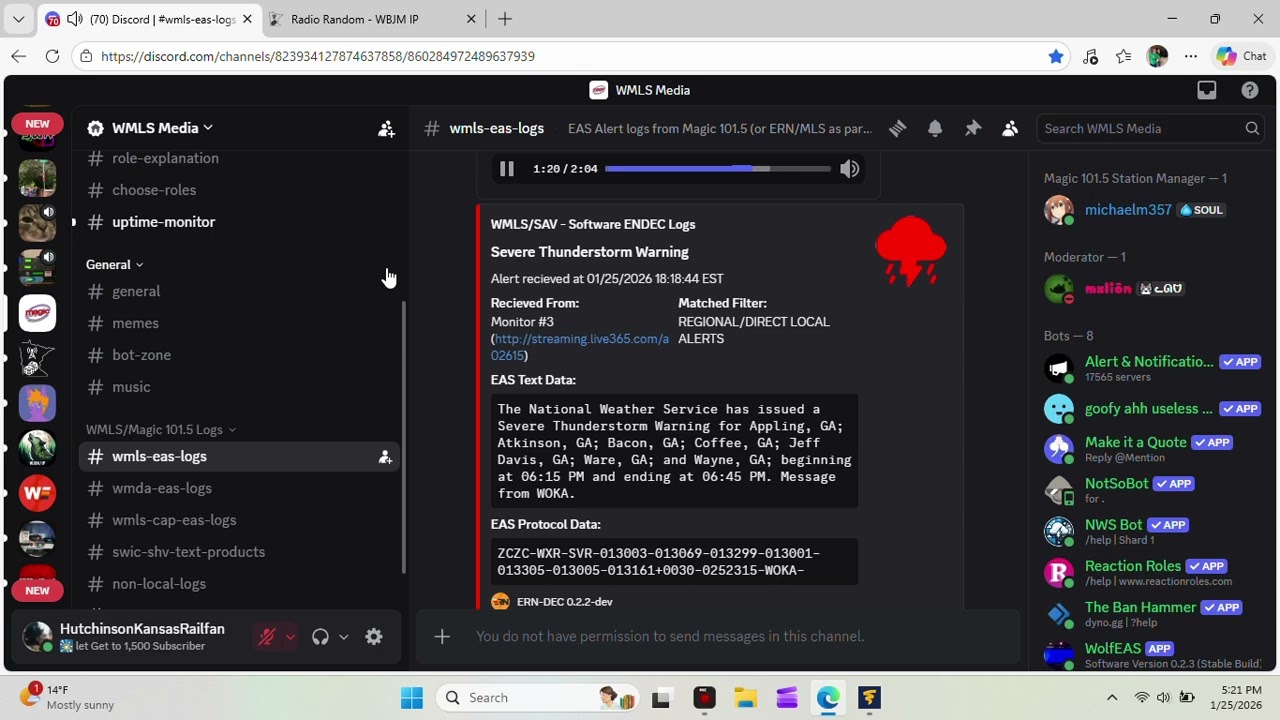1280x720 pixels.
Task: Open the Copilot Chat button
Action: pos(1241,56)
